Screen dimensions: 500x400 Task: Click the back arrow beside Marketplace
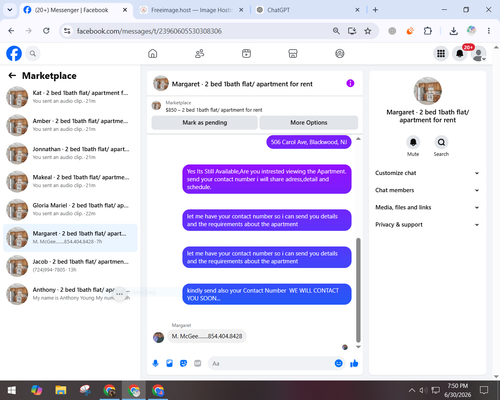(x=12, y=76)
